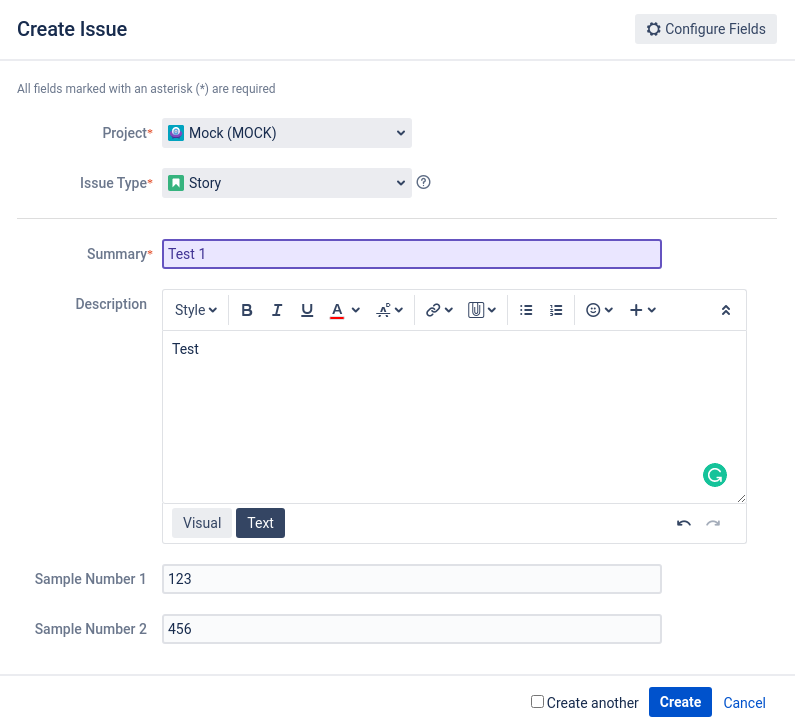This screenshot has width=795, height=724.
Task: Switch to Text editor tab
Action: coord(261,523)
